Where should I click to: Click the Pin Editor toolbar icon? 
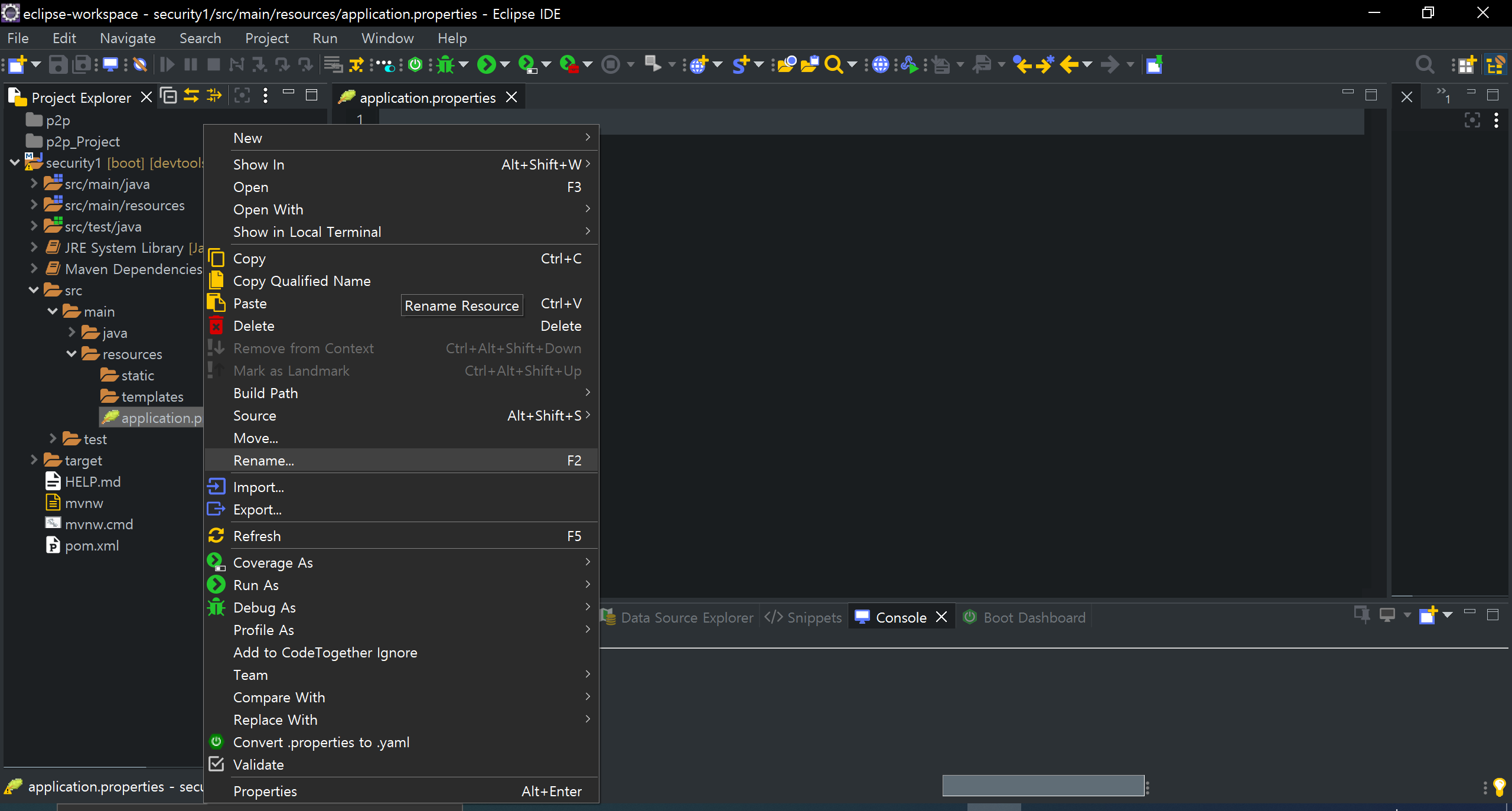pyautogui.click(x=1154, y=64)
